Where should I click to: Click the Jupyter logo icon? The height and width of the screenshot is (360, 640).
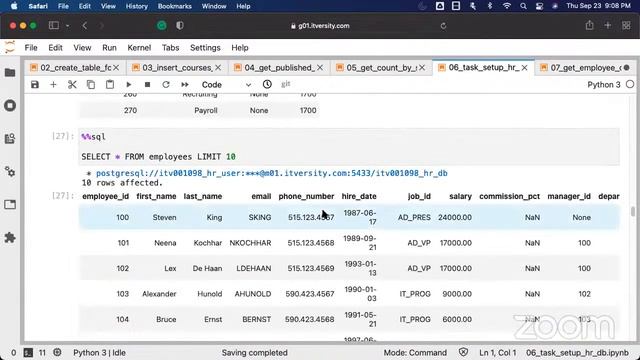10,47
